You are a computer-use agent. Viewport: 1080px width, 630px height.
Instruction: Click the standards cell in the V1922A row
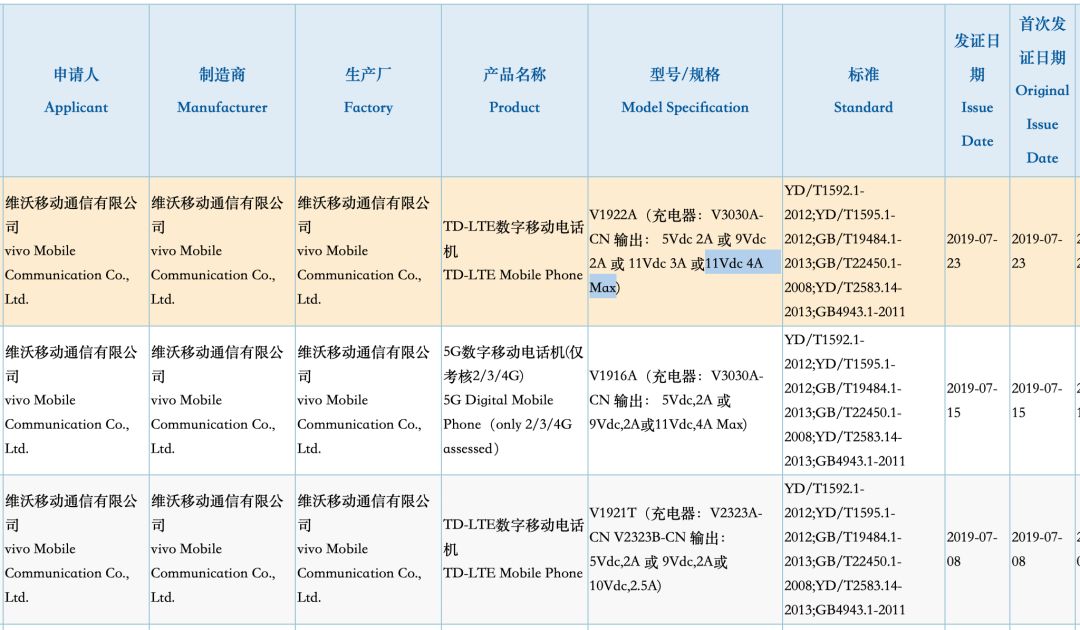pyautogui.click(x=863, y=251)
